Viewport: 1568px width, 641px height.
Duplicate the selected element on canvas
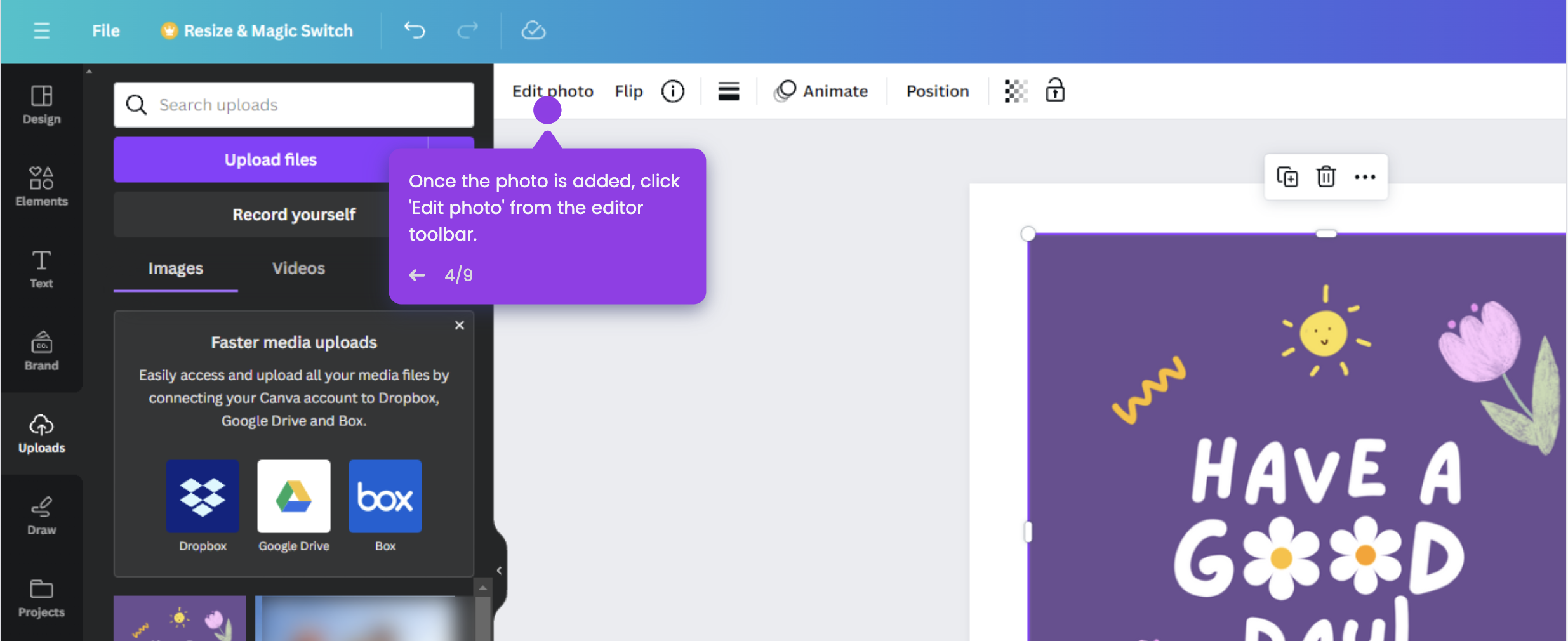(1287, 176)
